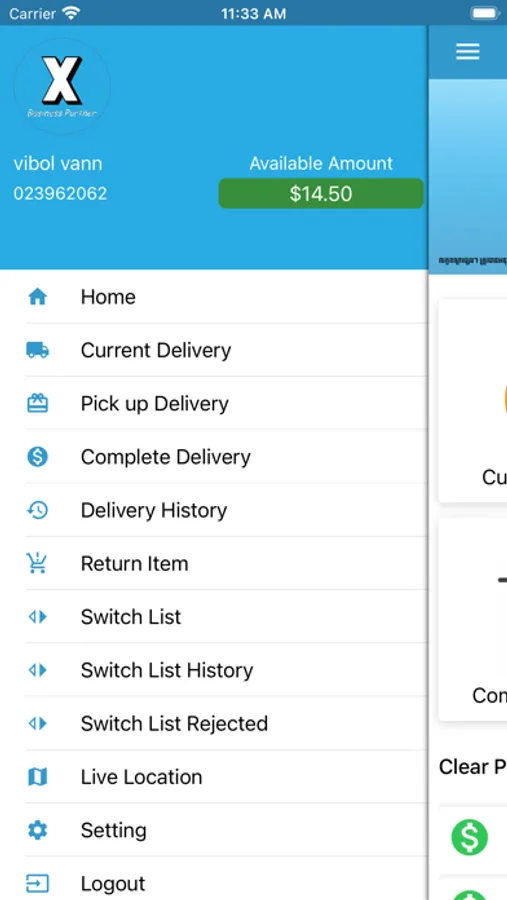Image resolution: width=507 pixels, height=900 pixels.
Task: Open Current Delivery from the menu
Action: tap(156, 350)
